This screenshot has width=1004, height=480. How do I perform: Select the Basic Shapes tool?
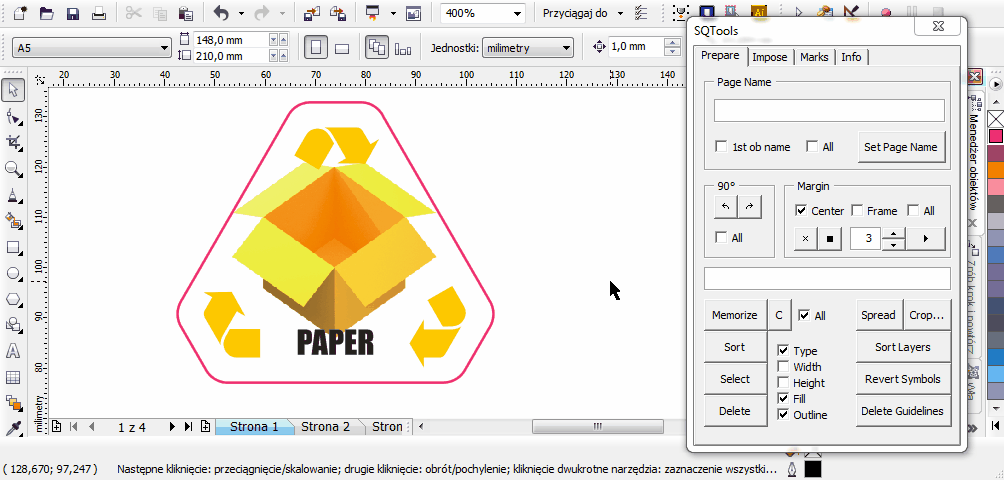coord(13,324)
